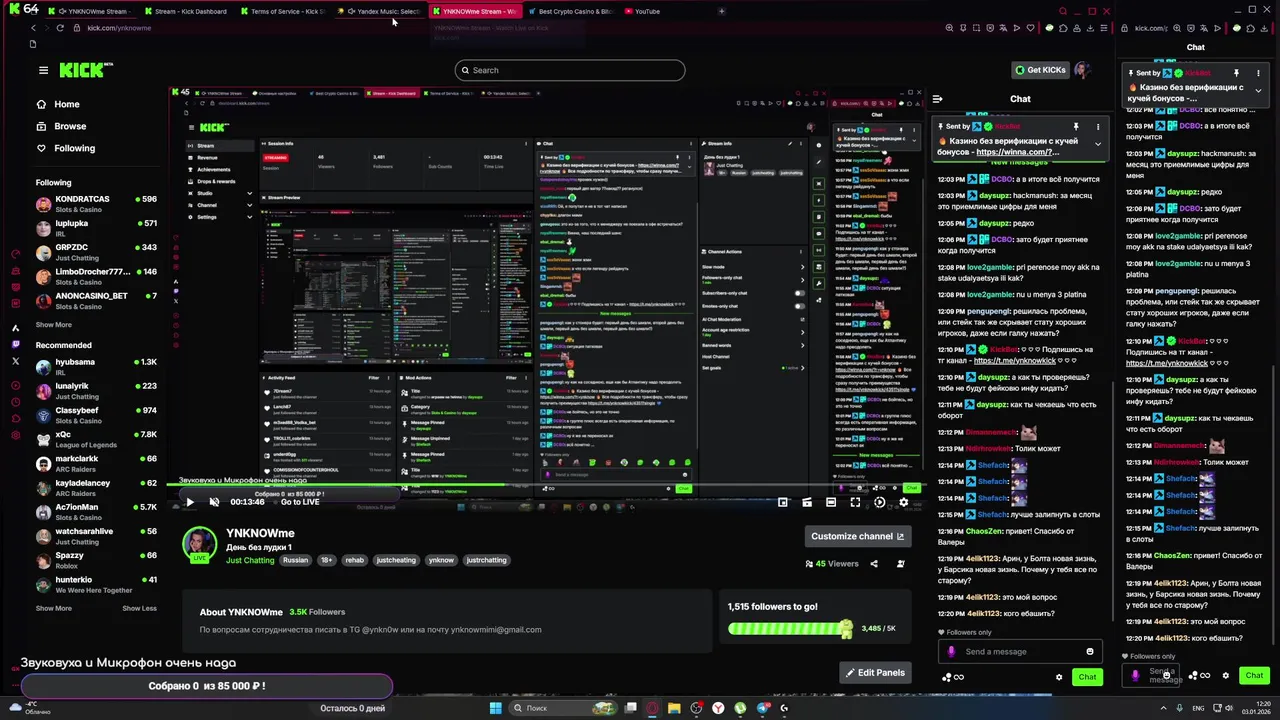Open ANONCASINO_BET channel in sidebar
Screen dimensions: 1280x720
pyautogui.click(x=96, y=301)
